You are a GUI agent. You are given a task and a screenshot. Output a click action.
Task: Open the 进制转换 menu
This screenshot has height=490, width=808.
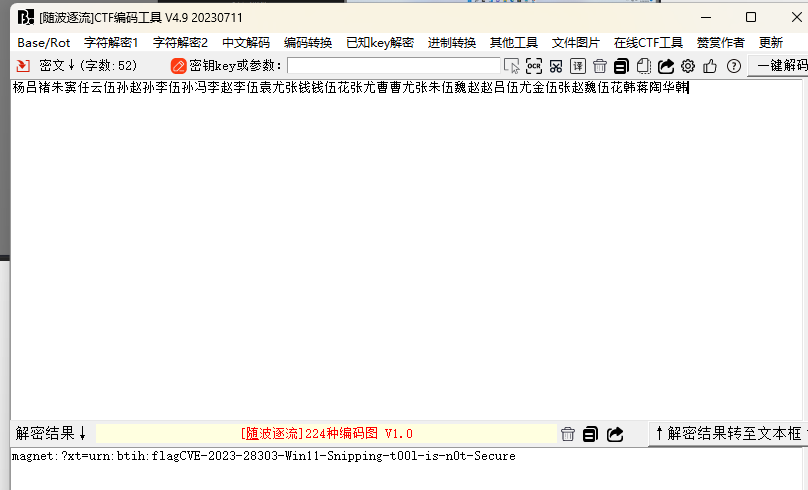tap(452, 43)
